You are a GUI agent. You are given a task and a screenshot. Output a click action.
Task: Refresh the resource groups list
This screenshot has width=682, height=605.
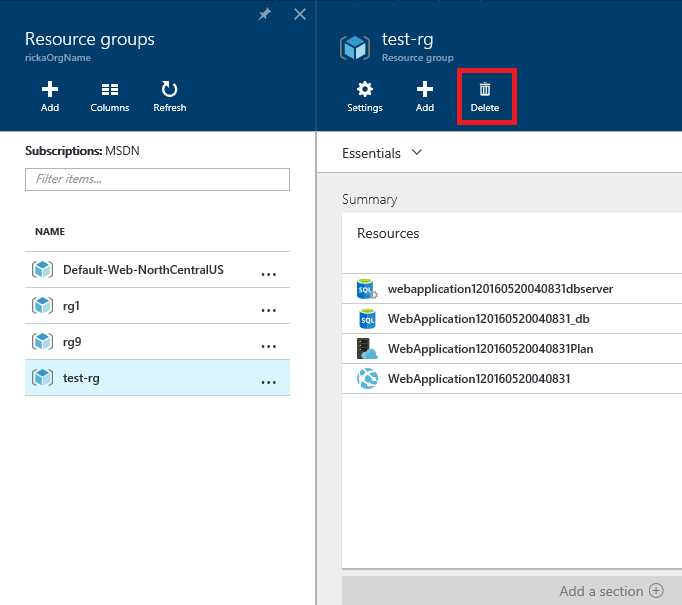(170, 97)
